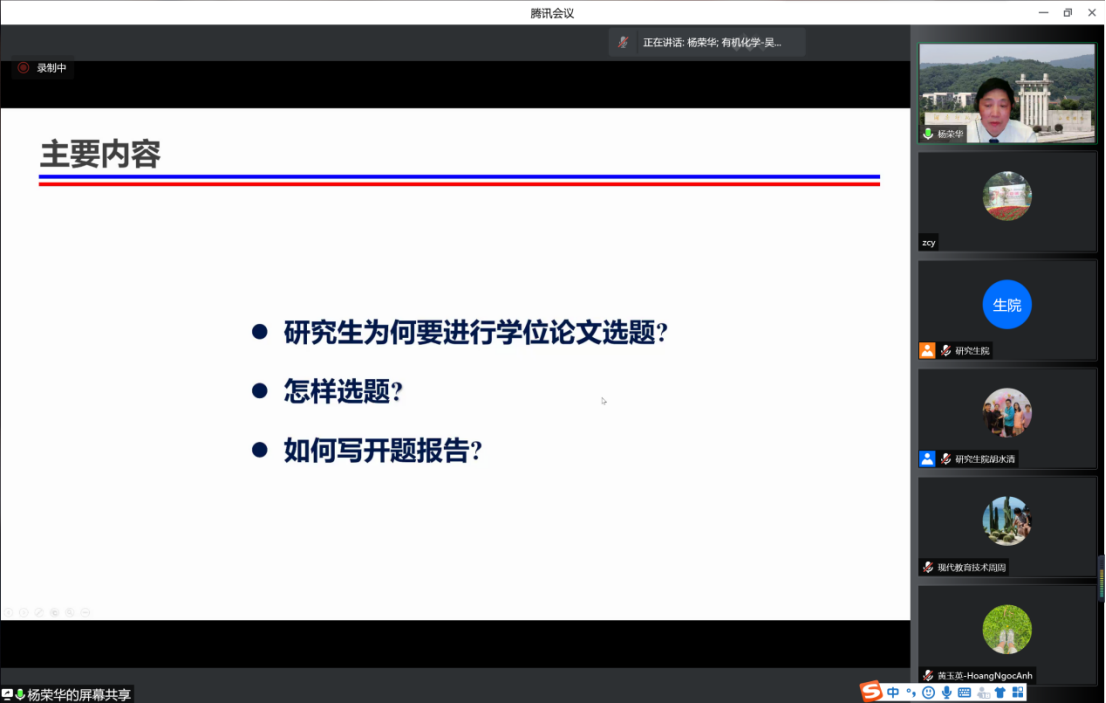The width and height of the screenshot is (1106, 703).
Task: Click the zcy participant name label
Action: (x=928, y=243)
